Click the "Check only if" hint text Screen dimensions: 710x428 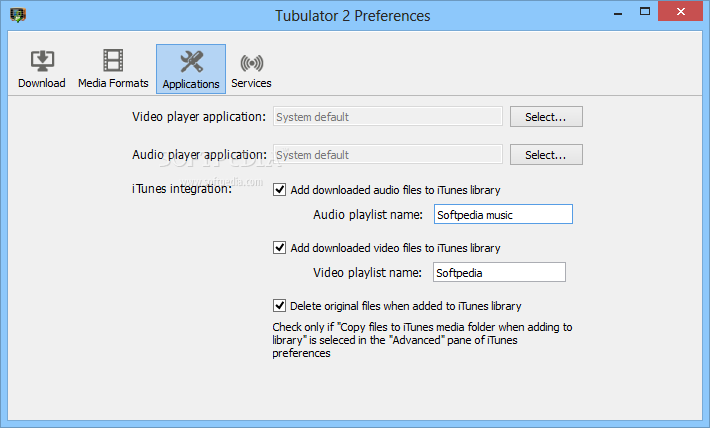(422, 340)
